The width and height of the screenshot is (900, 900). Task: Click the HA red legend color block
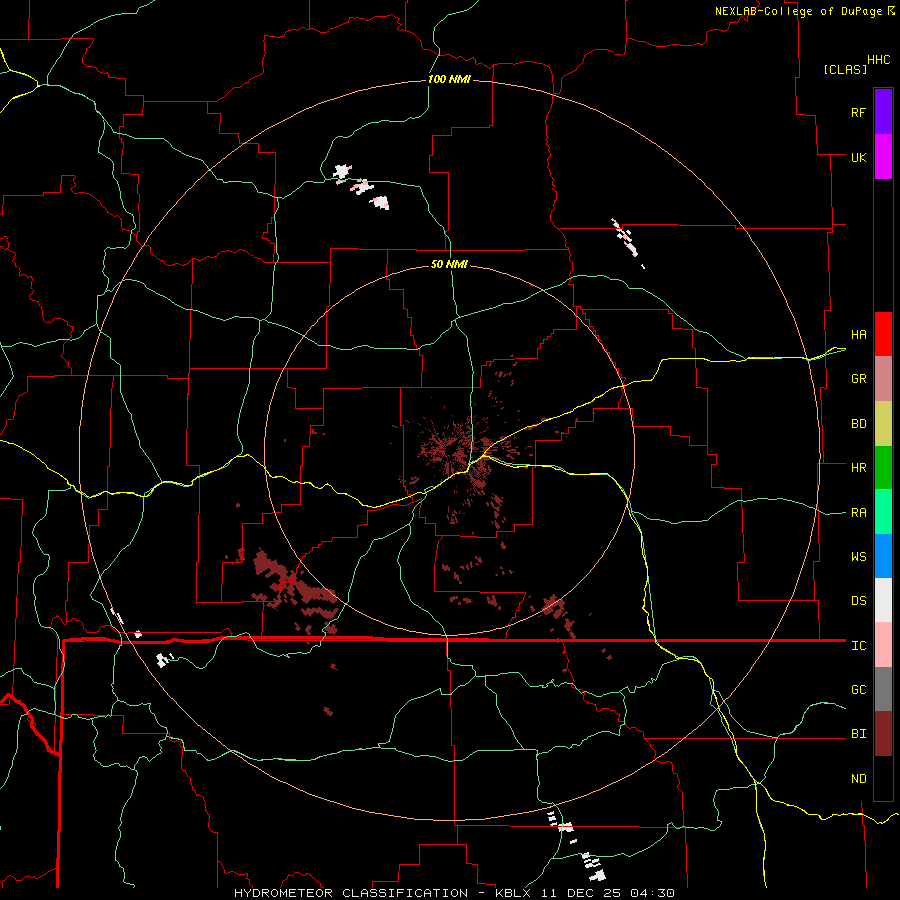coord(883,334)
